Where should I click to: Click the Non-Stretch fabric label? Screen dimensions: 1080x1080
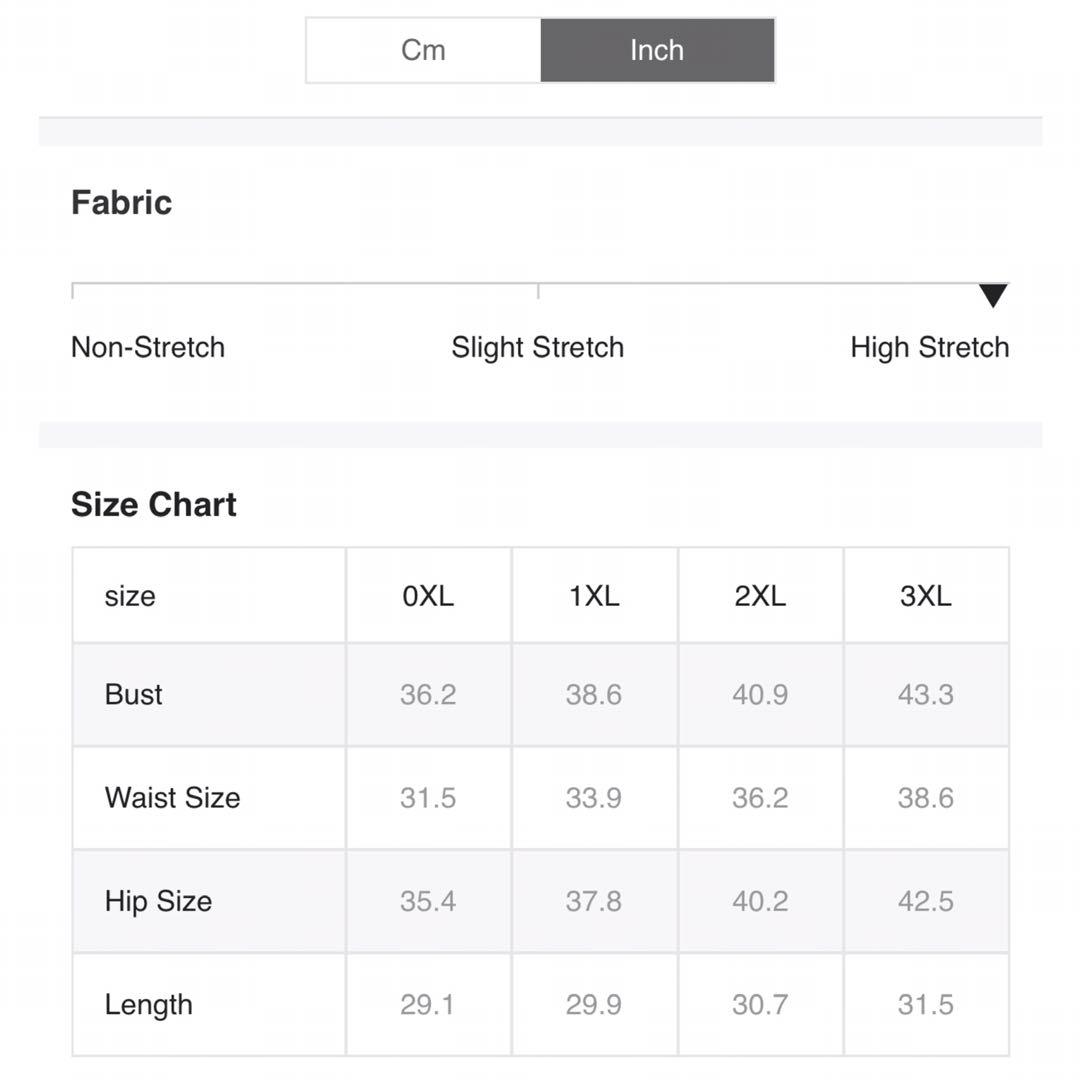pos(148,347)
